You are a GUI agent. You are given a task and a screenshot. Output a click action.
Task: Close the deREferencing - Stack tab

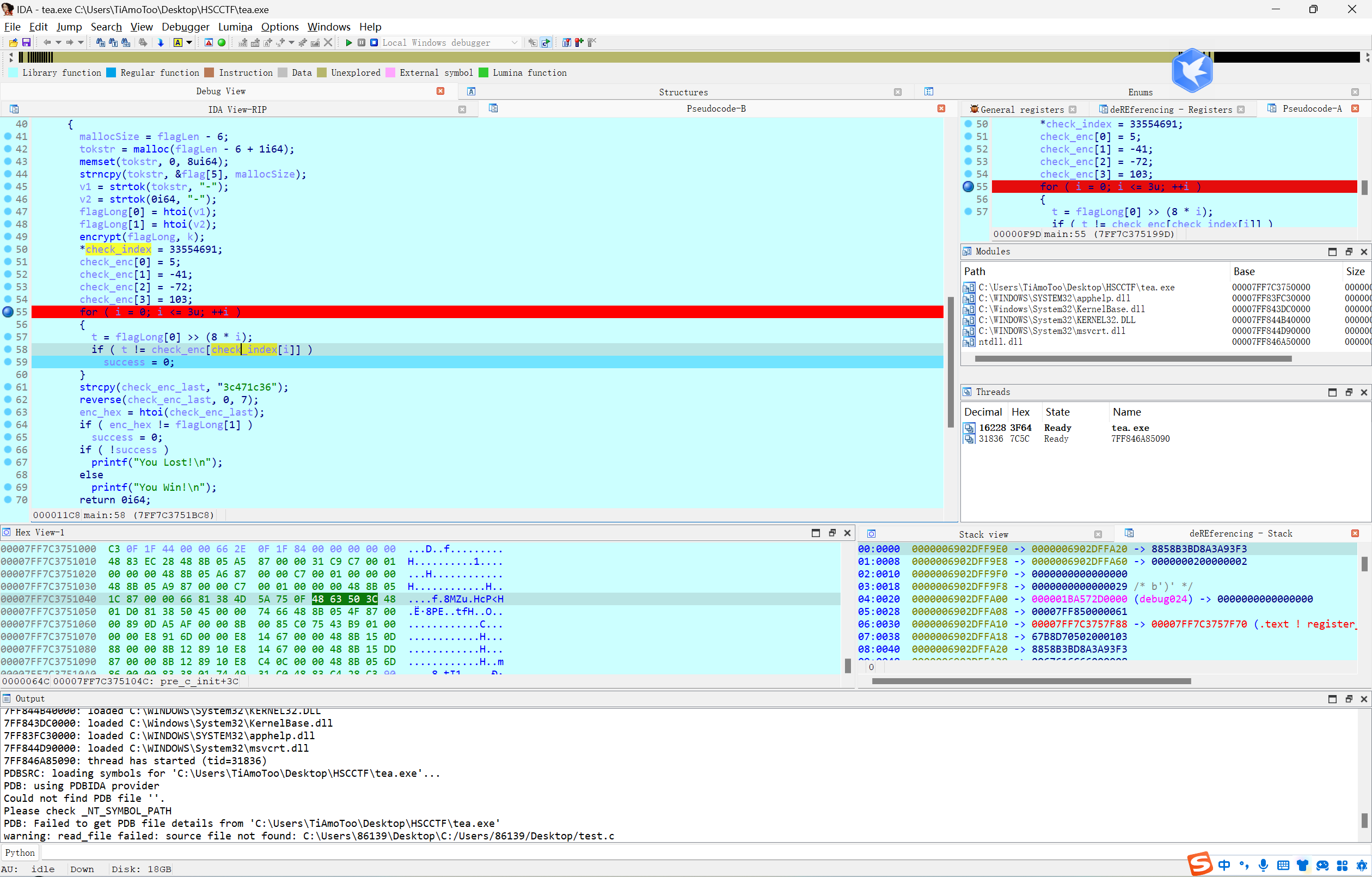tap(1355, 533)
